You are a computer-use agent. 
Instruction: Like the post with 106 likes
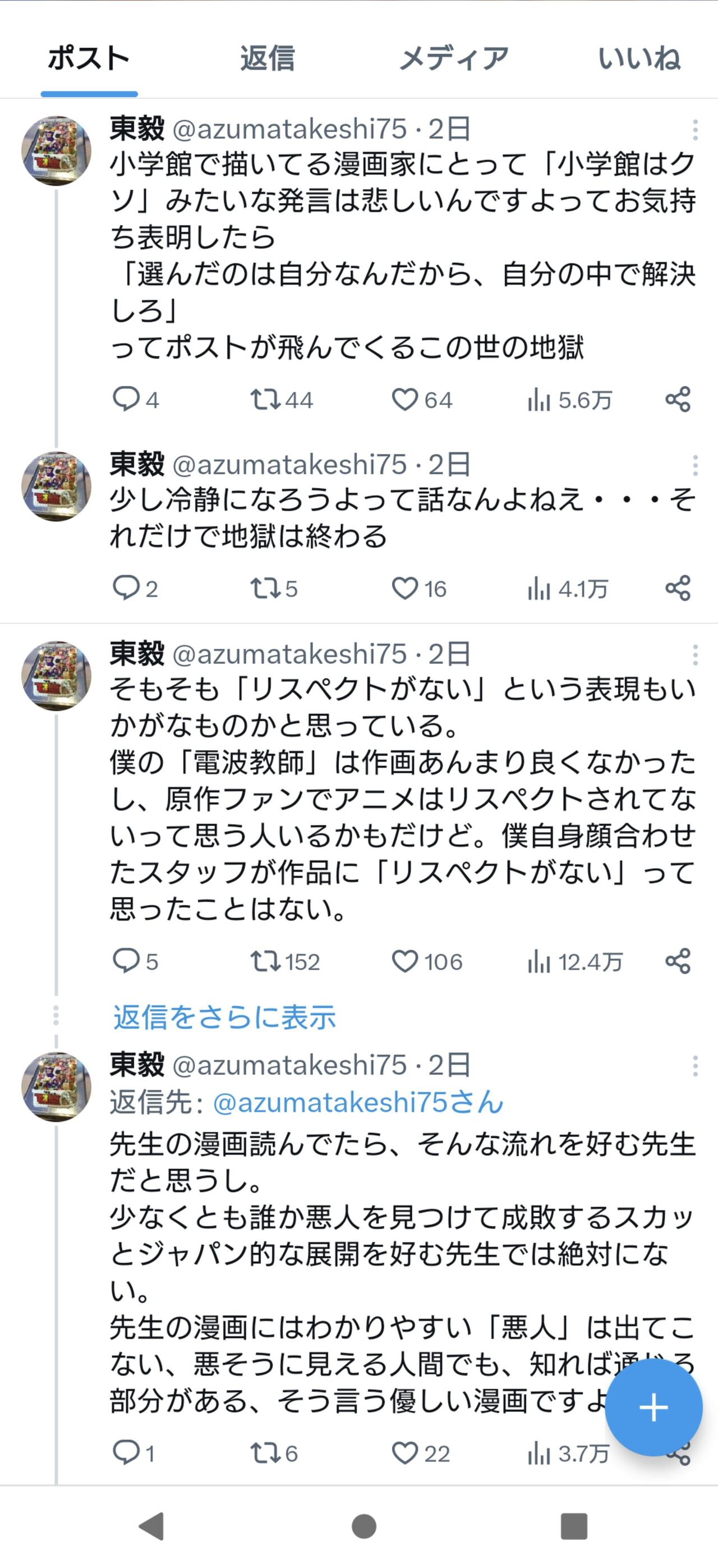coord(405,961)
